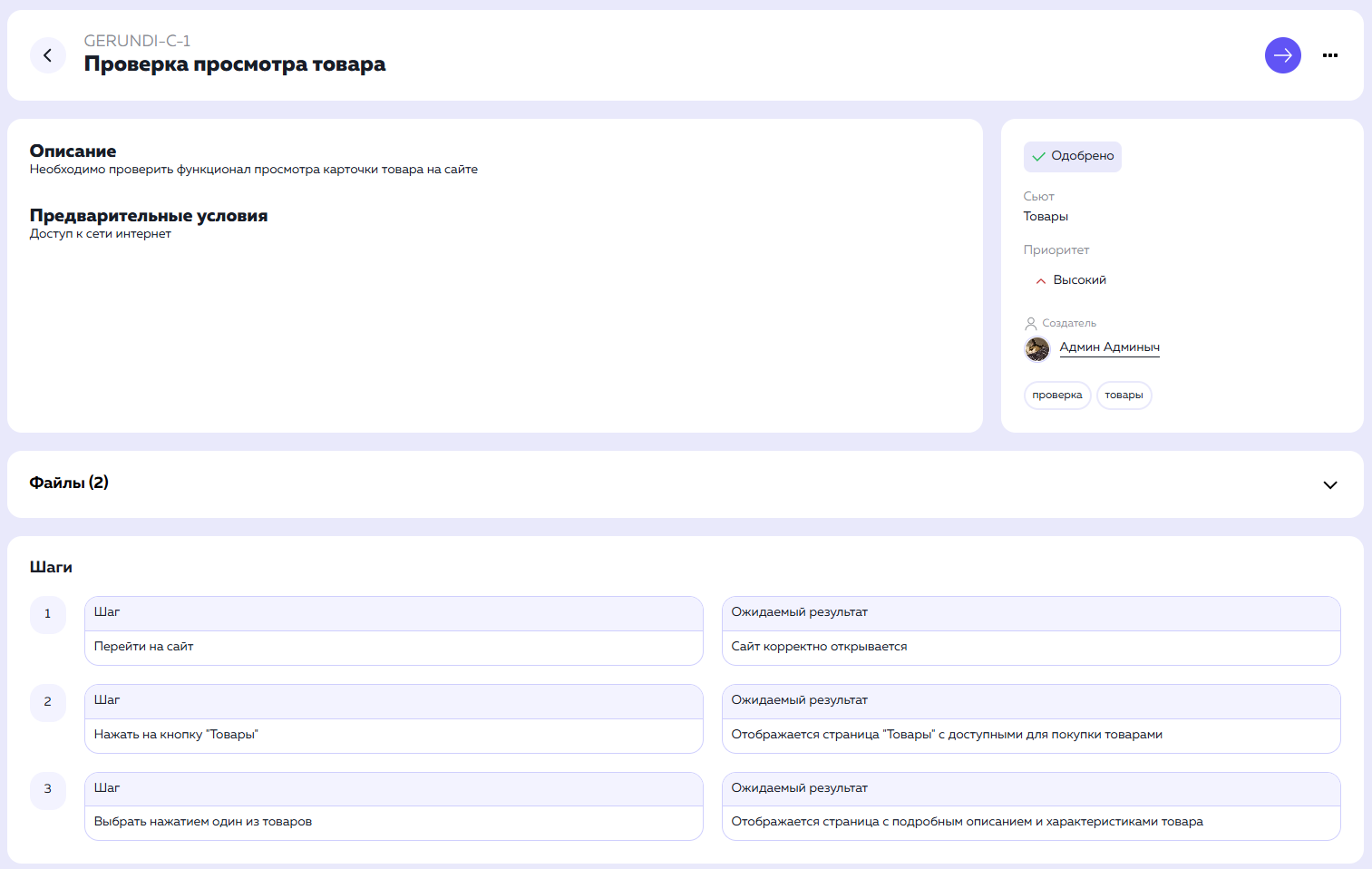The image size is (1372, 869).
Task: Click the Предварительные условия heading
Action: pyautogui.click(x=149, y=215)
